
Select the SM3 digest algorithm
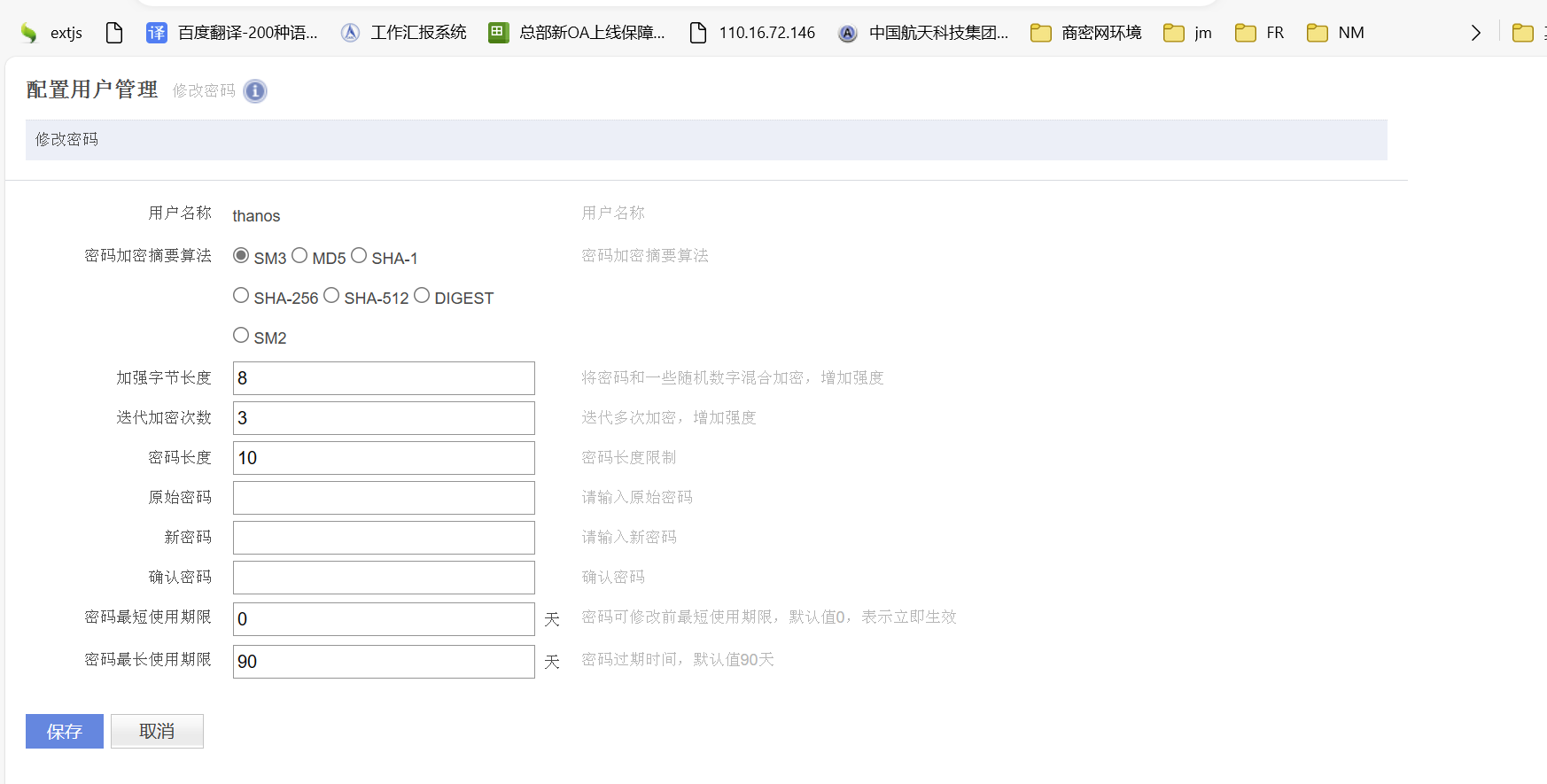pos(241,255)
